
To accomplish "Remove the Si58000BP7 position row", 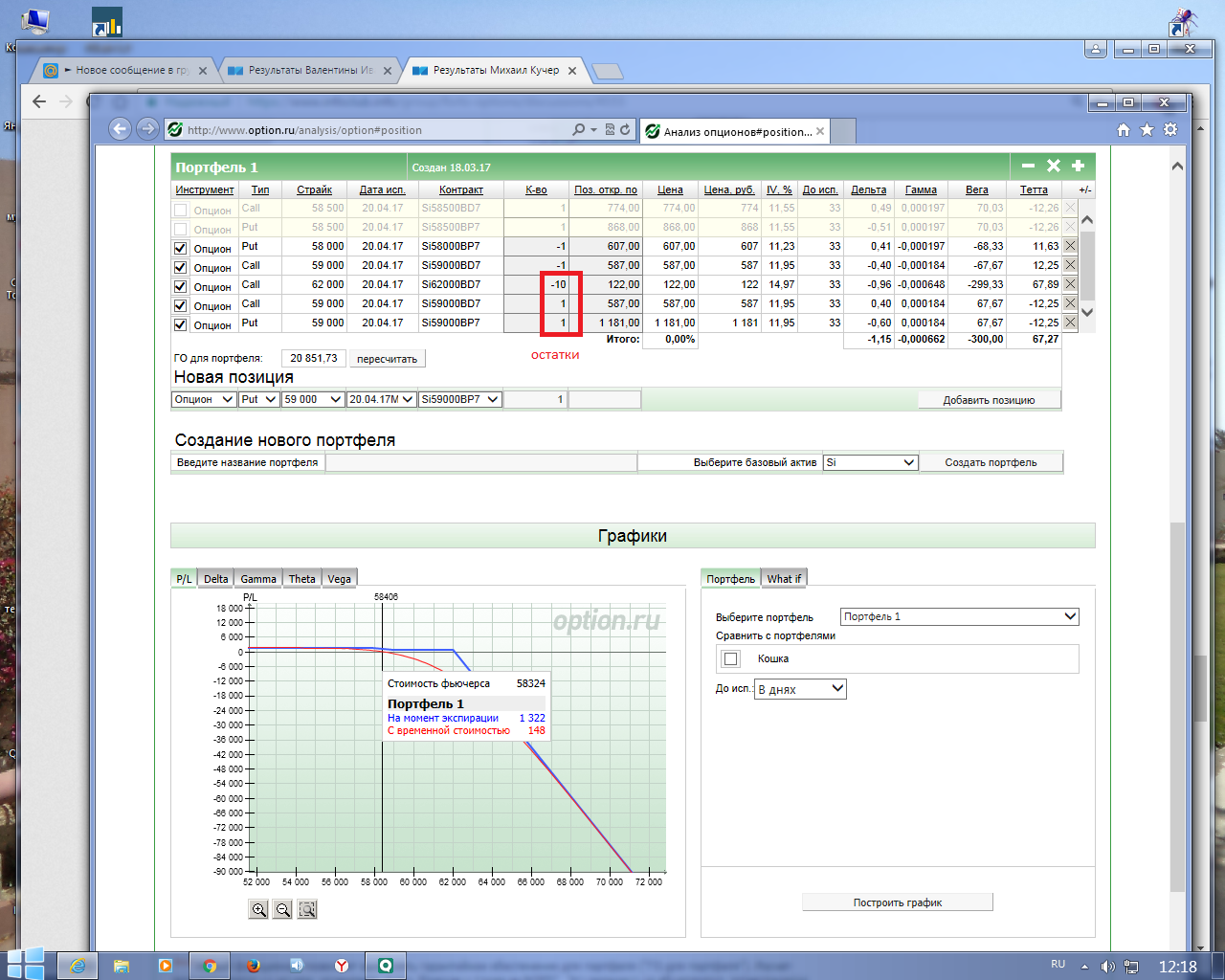I will coord(1070,246).
